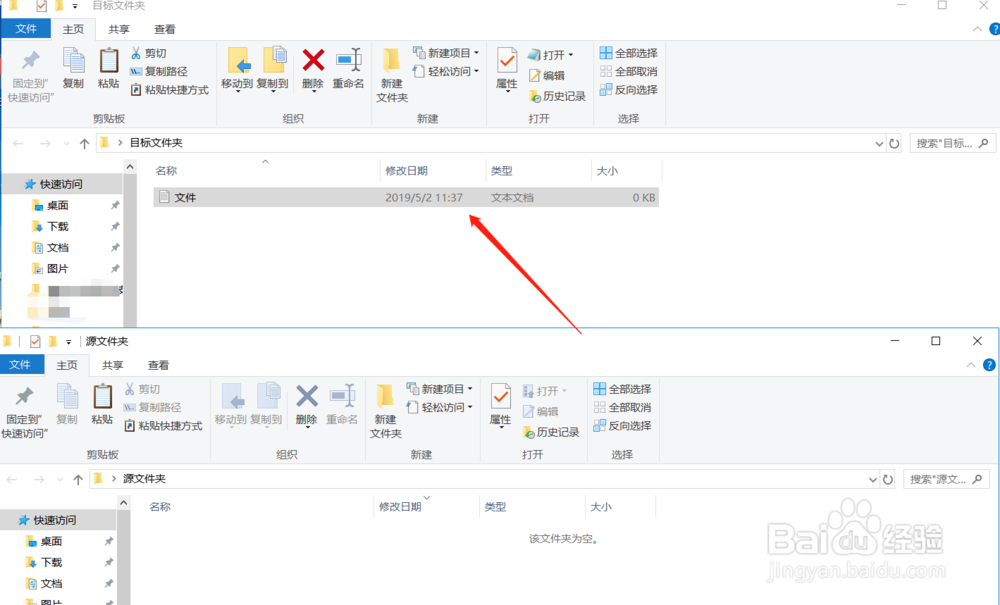Screen dimensions: 1000x605
Task: Click 全部选择 in 目标文件夹 window
Action: click(629, 53)
